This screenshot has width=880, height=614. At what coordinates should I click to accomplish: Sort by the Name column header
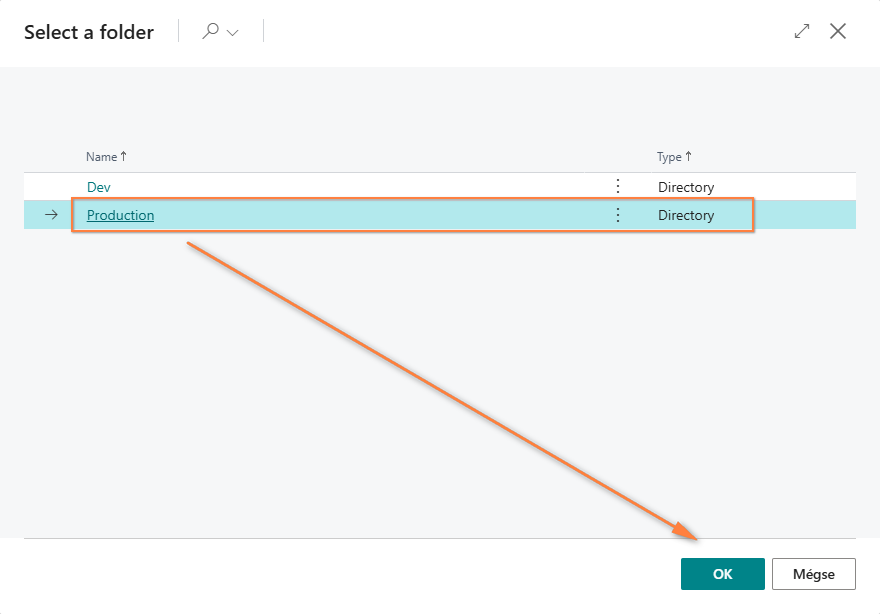point(101,157)
